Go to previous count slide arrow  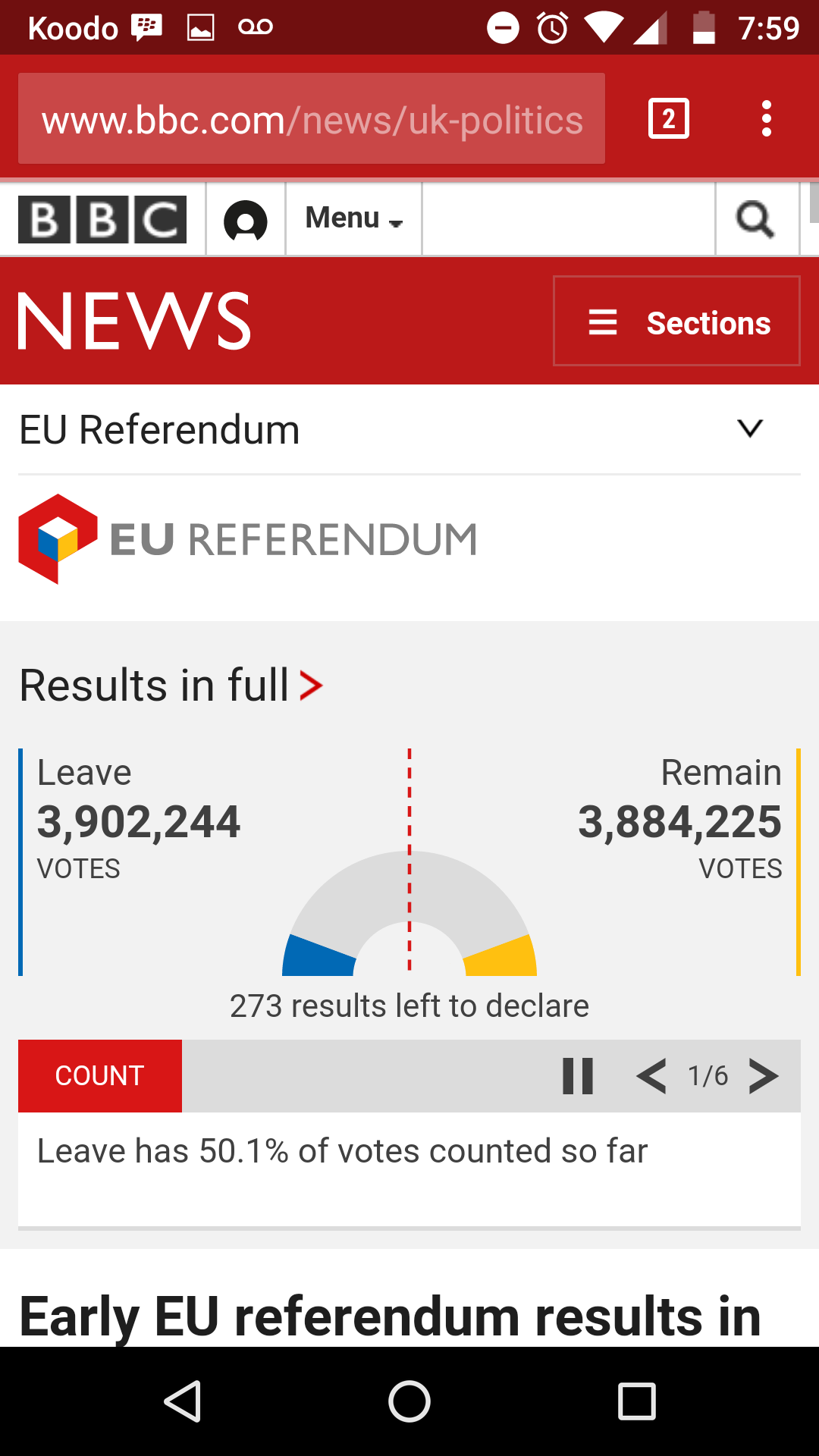[651, 1076]
